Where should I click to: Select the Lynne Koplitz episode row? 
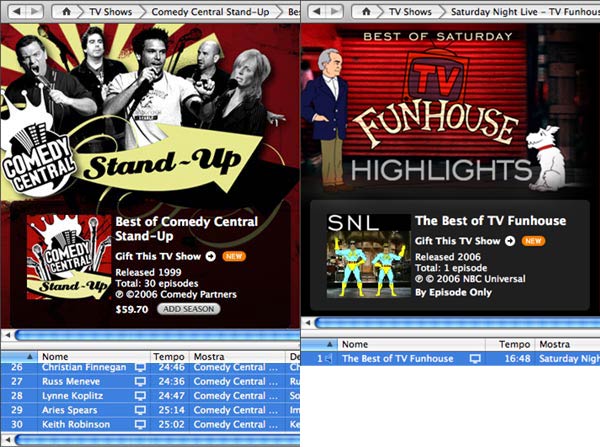tap(150, 396)
